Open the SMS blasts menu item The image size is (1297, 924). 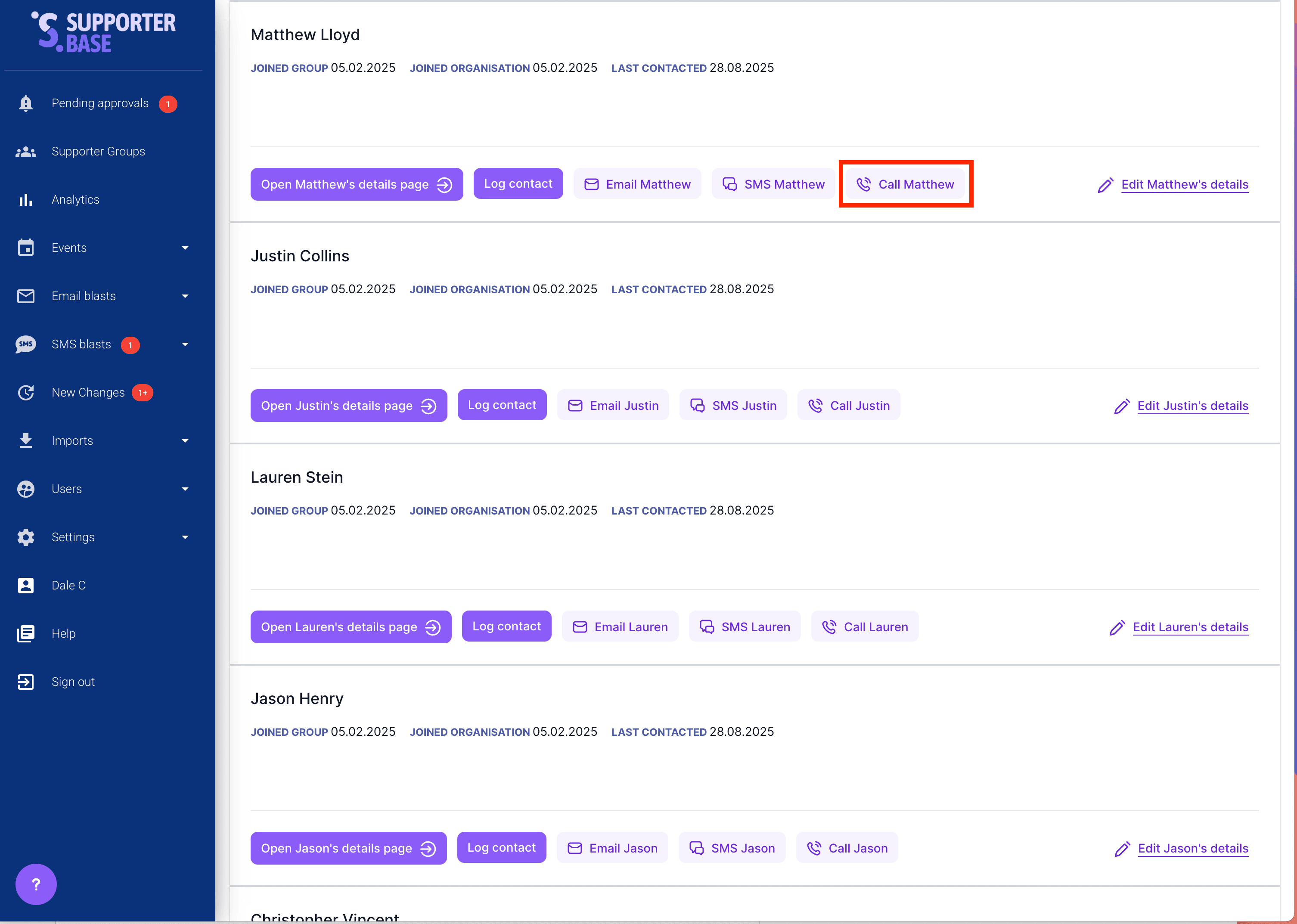pos(81,344)
